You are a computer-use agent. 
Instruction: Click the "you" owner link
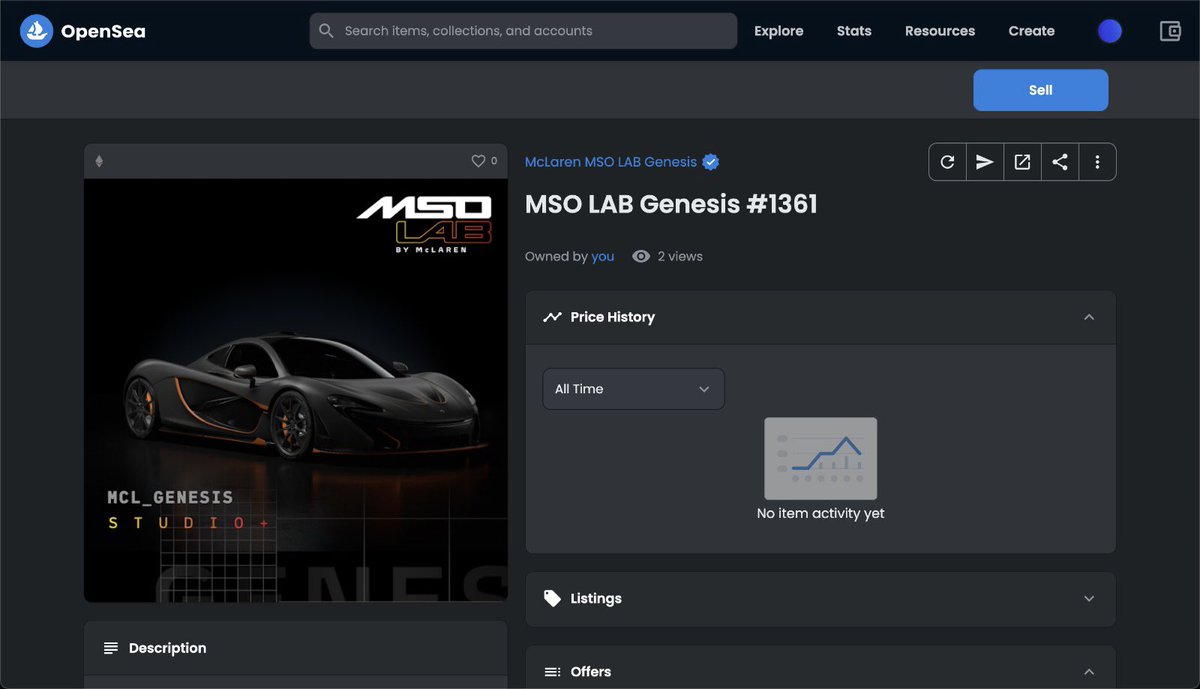603,257
